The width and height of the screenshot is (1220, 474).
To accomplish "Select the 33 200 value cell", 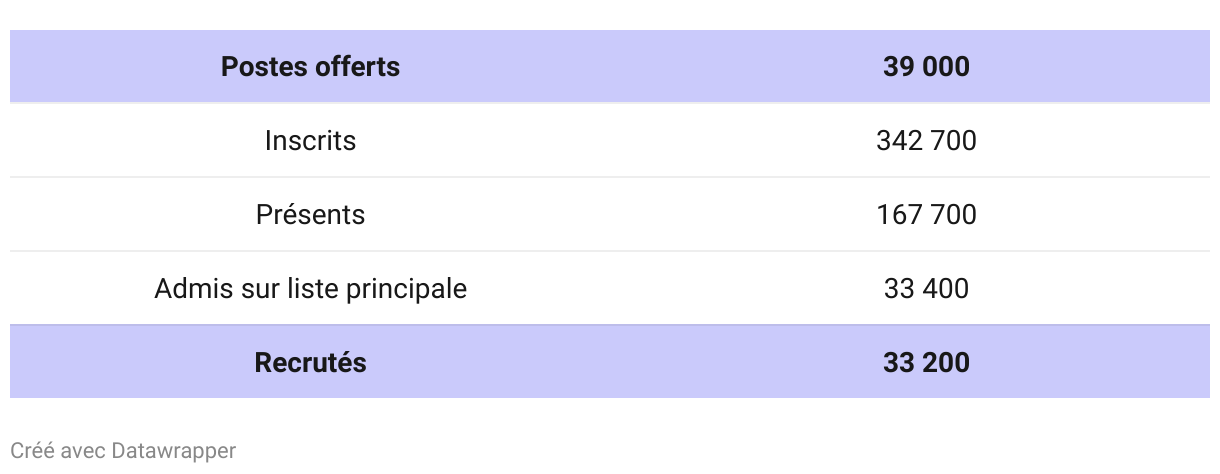I will [926, 362].
